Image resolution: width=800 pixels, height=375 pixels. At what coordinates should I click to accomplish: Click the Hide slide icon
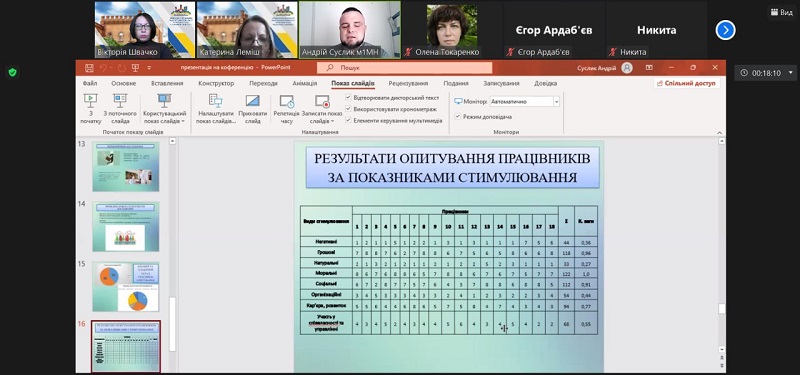point(253,101)
